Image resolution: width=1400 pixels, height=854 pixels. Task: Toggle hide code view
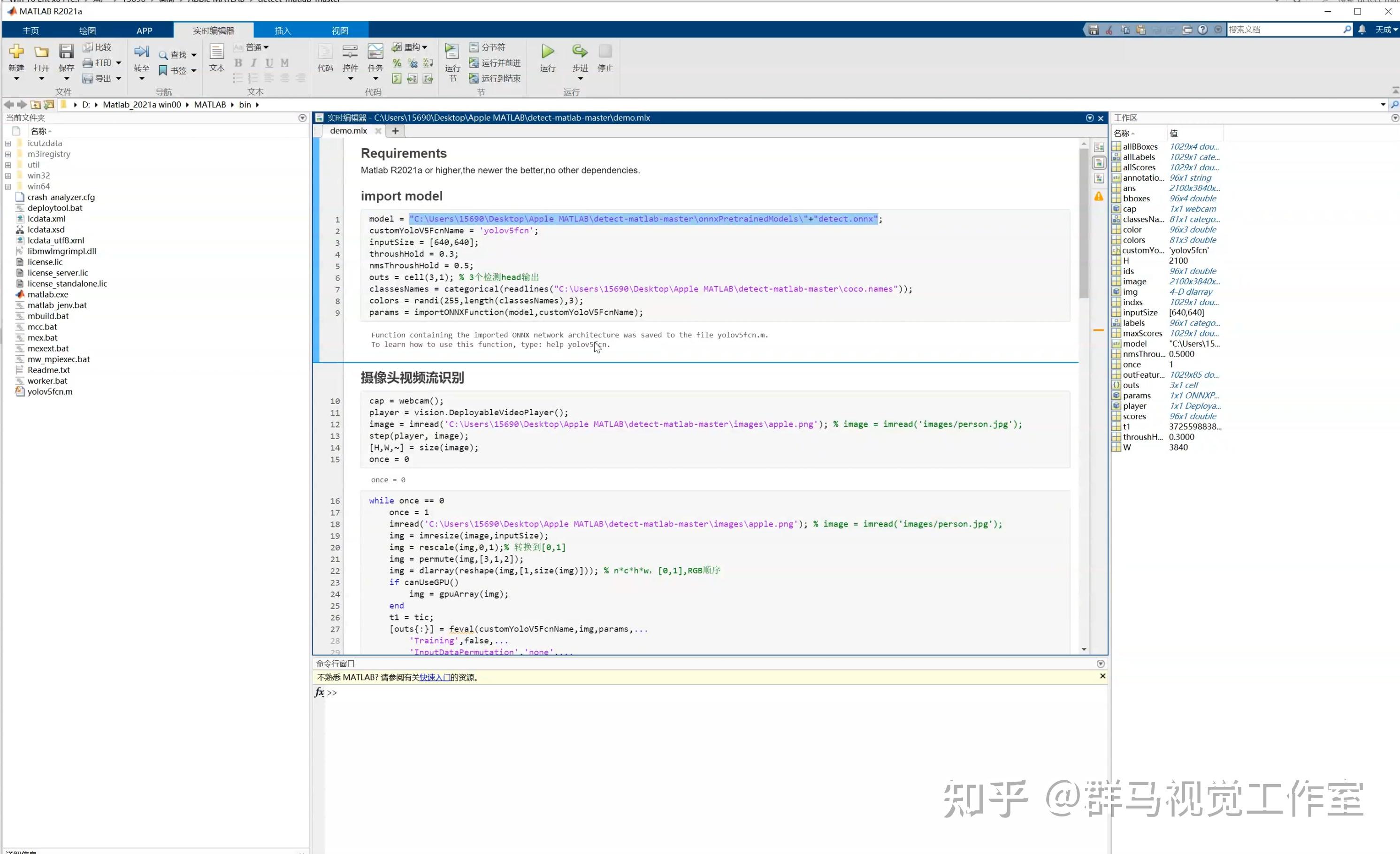tap(1099, 178)
